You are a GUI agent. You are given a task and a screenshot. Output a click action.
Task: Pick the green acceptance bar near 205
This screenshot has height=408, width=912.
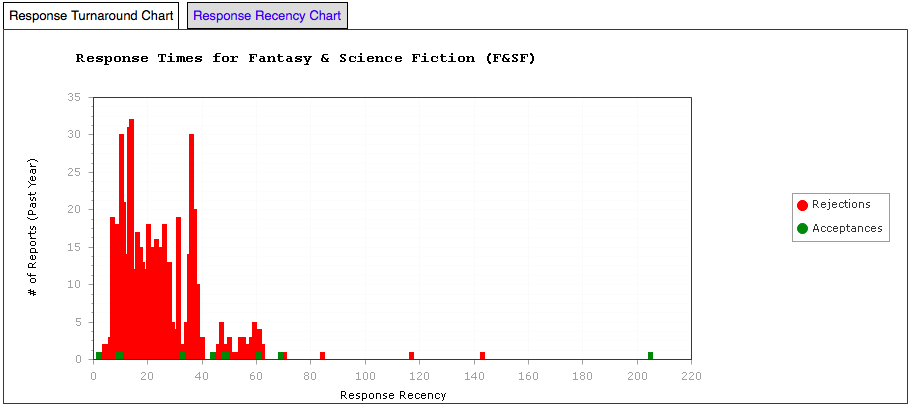coord(650,355)
